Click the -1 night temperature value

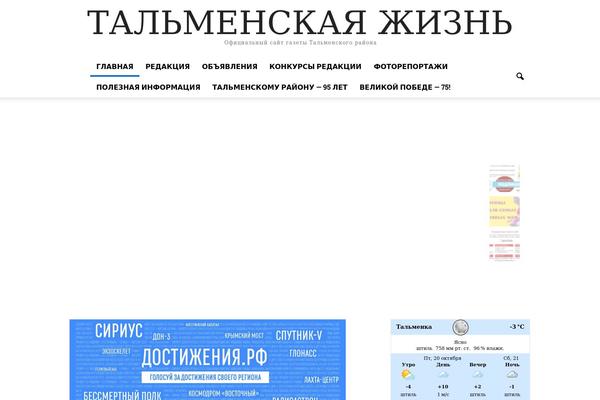[512, 387]
